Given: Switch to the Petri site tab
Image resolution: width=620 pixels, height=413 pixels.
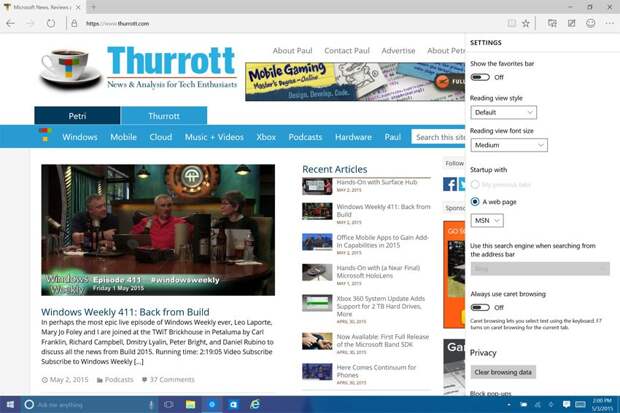Looking at the screenshot, I should pos(77,116).
